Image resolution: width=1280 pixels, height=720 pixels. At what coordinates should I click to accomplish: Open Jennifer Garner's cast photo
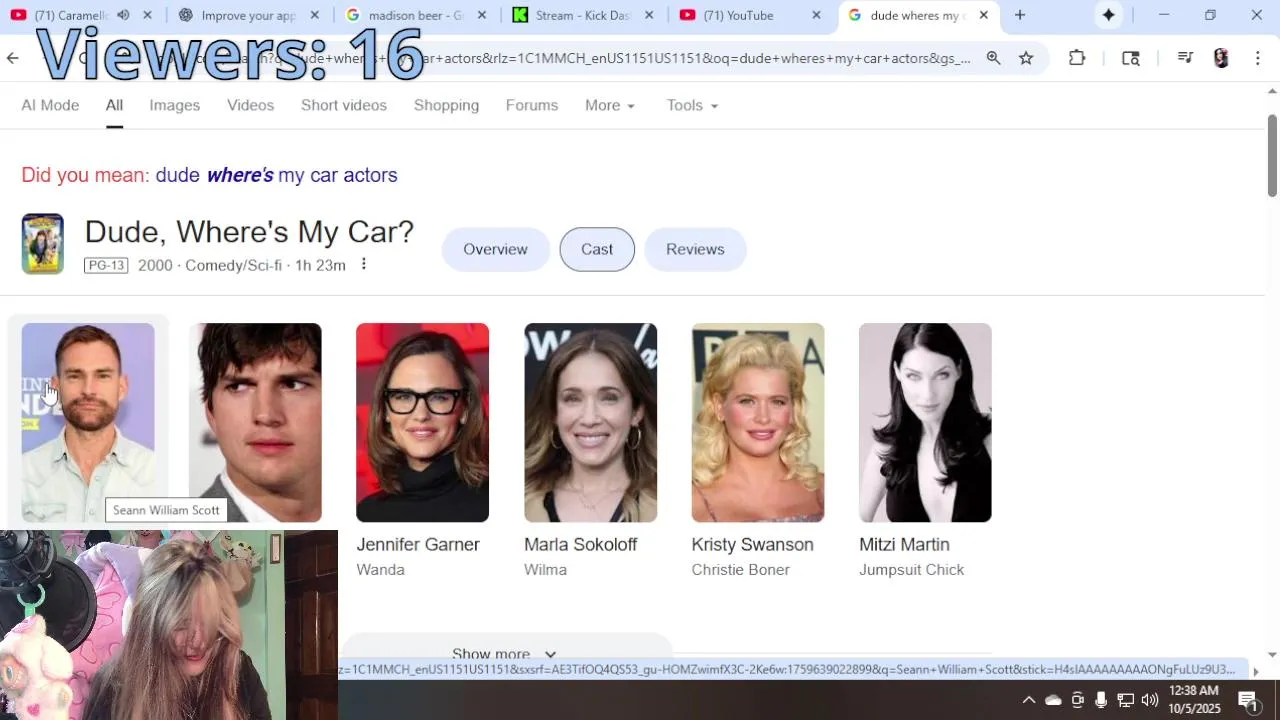(422, 422)
